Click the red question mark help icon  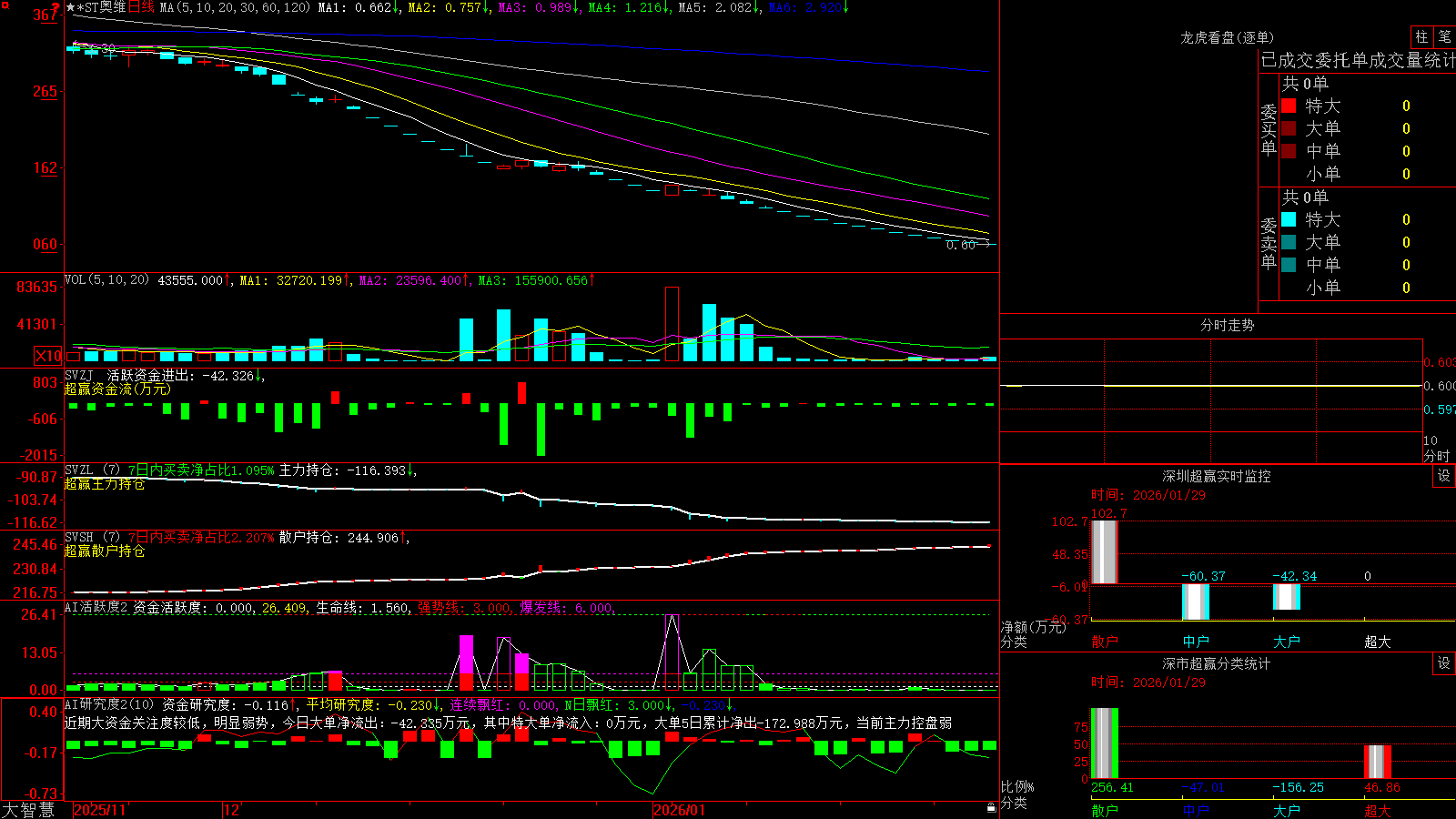[56, 7]
